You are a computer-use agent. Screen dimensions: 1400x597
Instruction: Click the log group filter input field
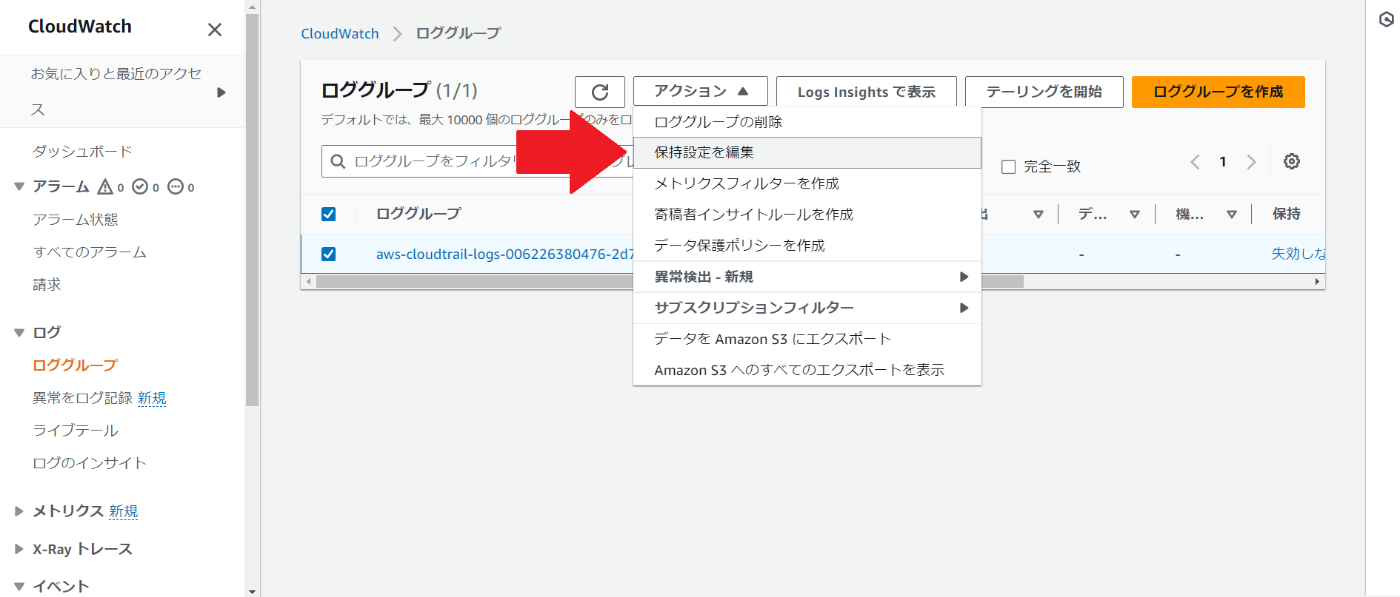pos(477,162)
